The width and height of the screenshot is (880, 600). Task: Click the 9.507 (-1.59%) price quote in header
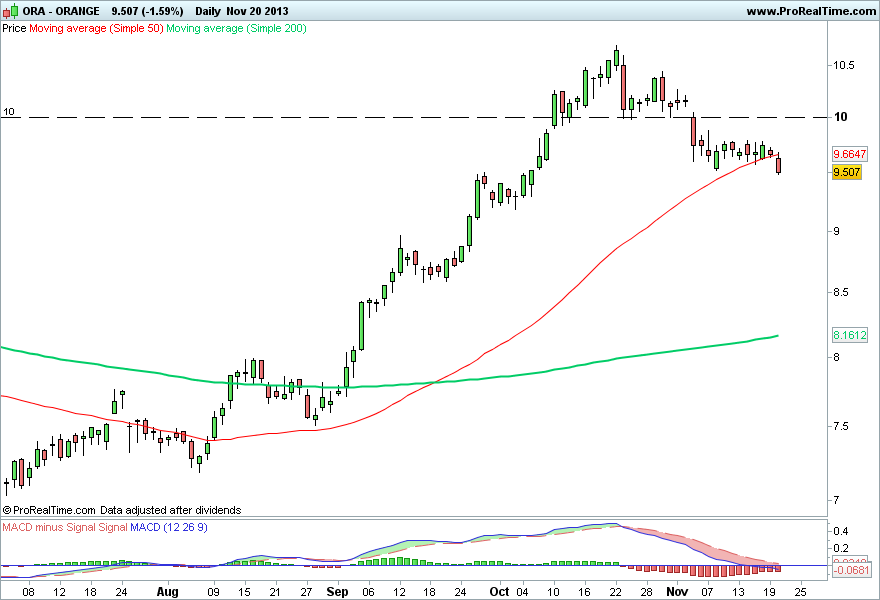pyautogui.click(x=147, y=11)
